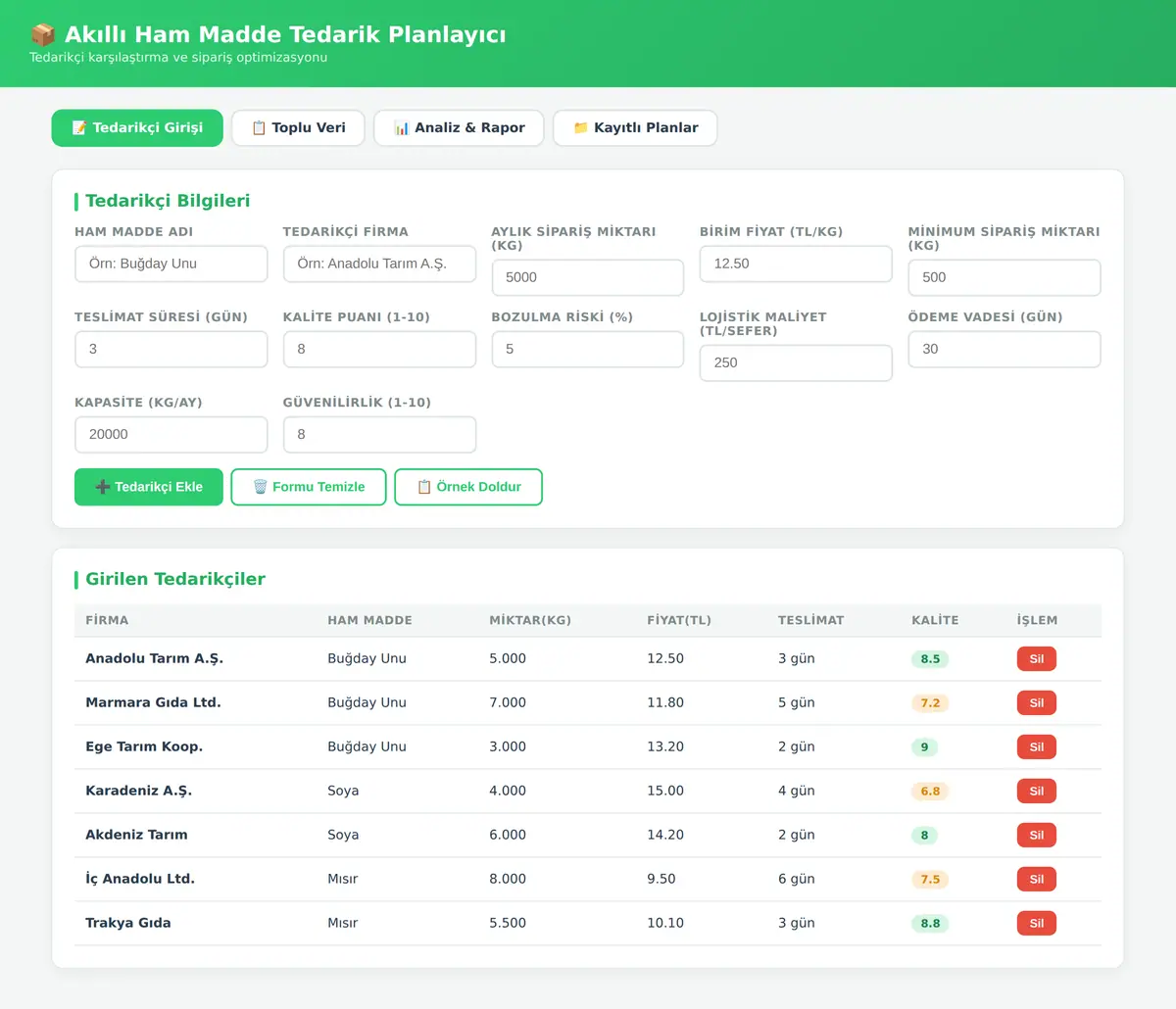Focus the Minimum Sipariş Miktarı field
The height and width of the screenshot is (1009, 1176).
click(1004, 278)
